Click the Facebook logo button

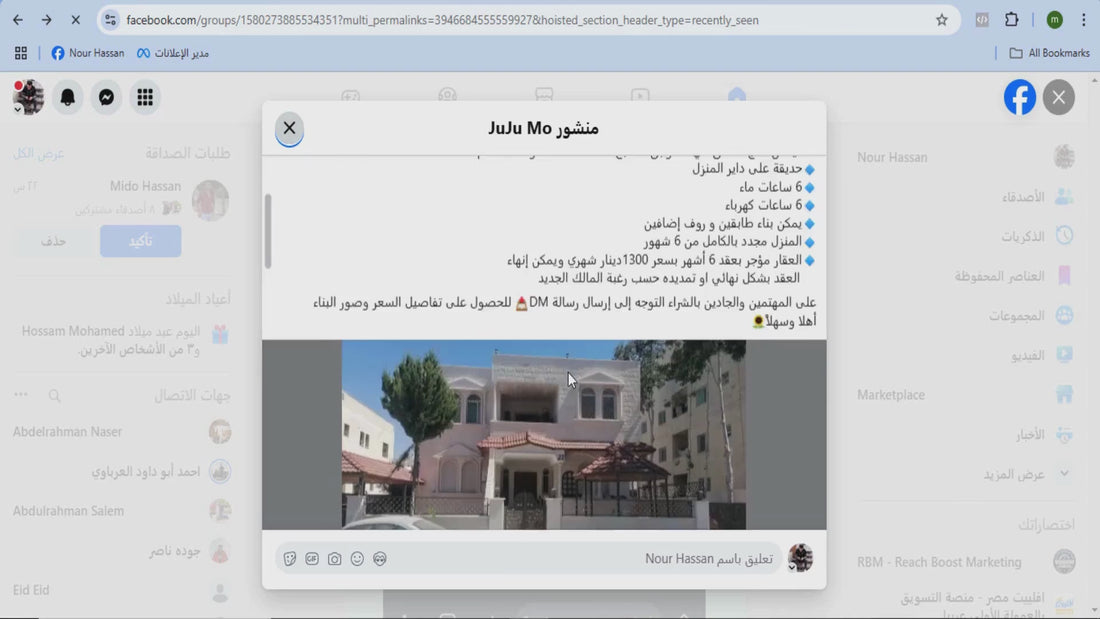[1020, 97]
